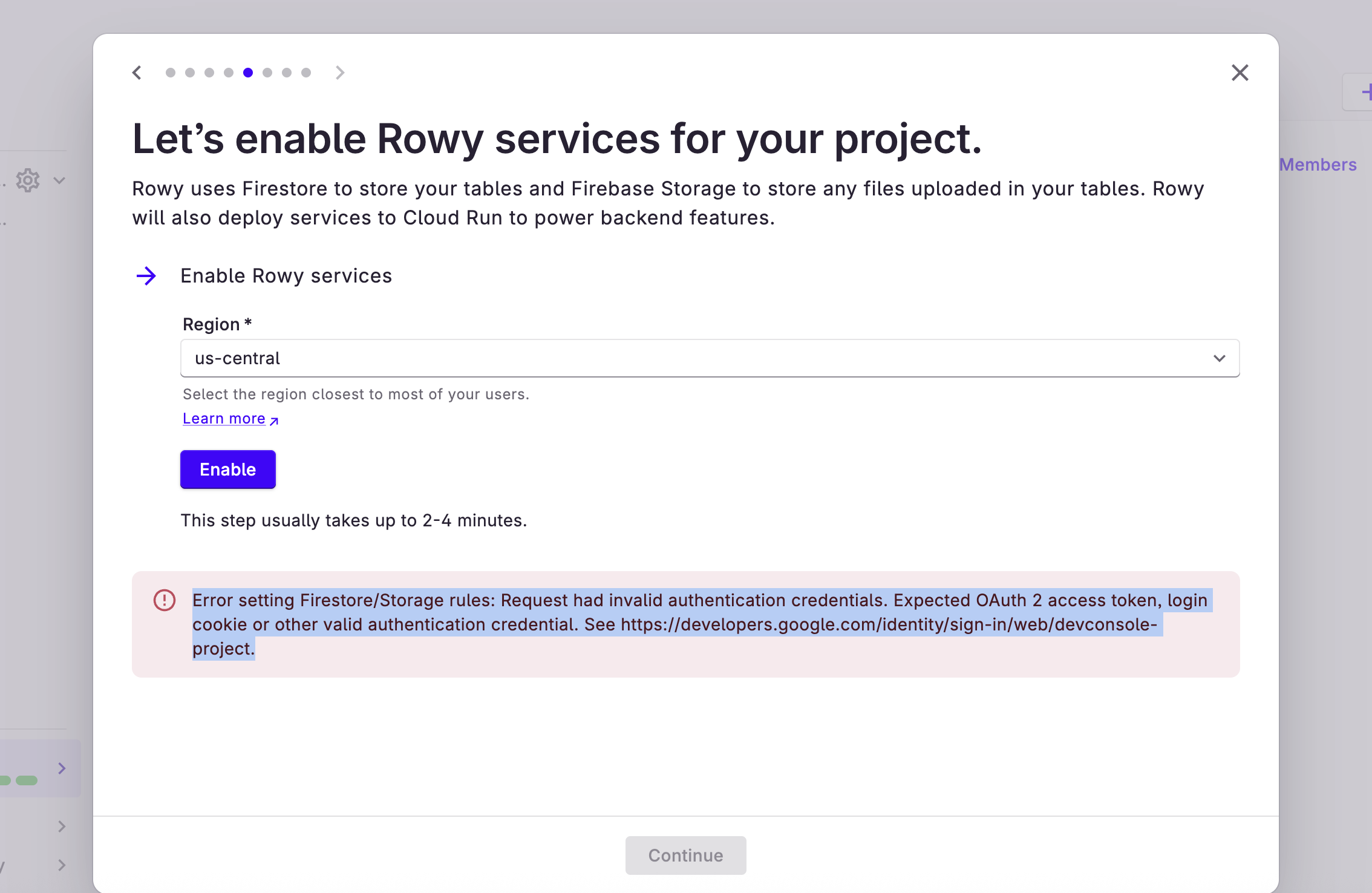
Task: Select the active fifth step dot
Action: pos(248,73)
